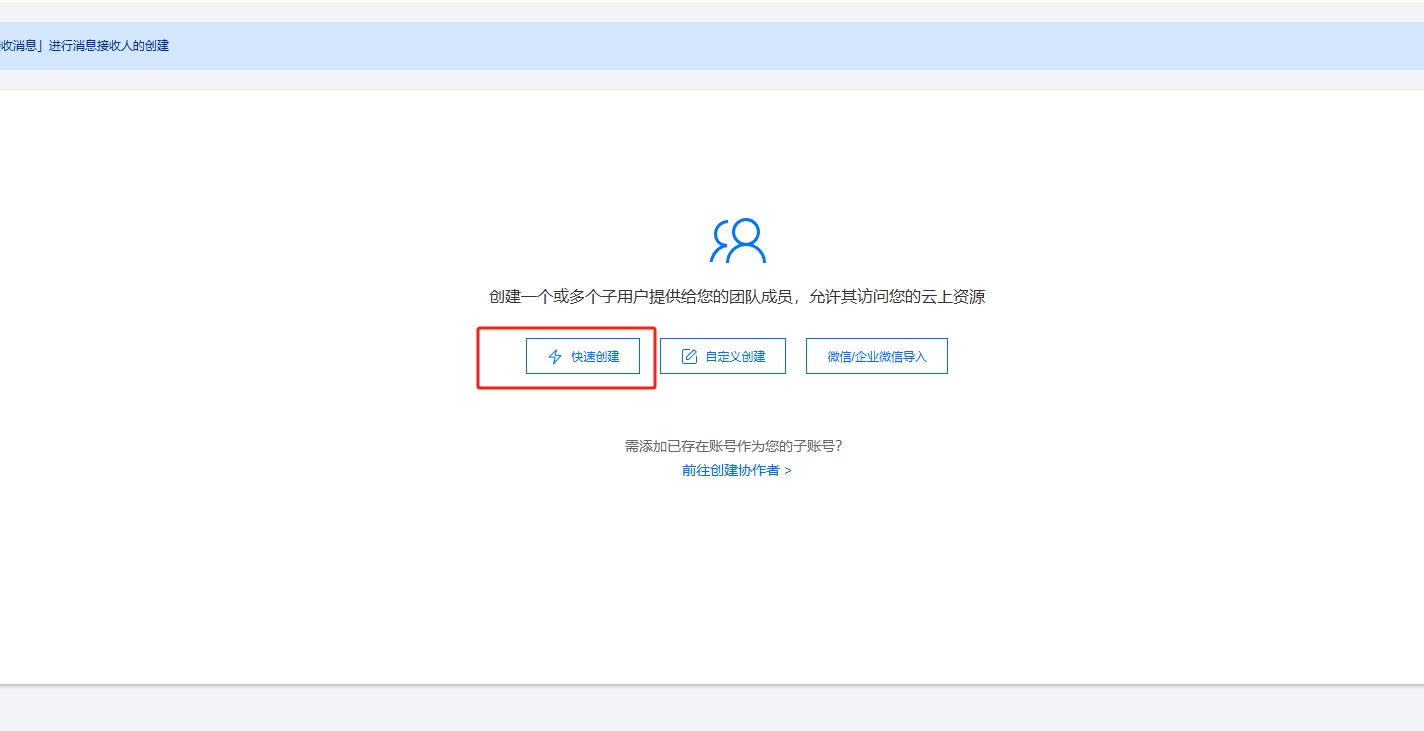1424x731 pixels.
Task: Click the pencil edit icon in 自定义创建
Action: pyautogui.click(x=689, y=356)
